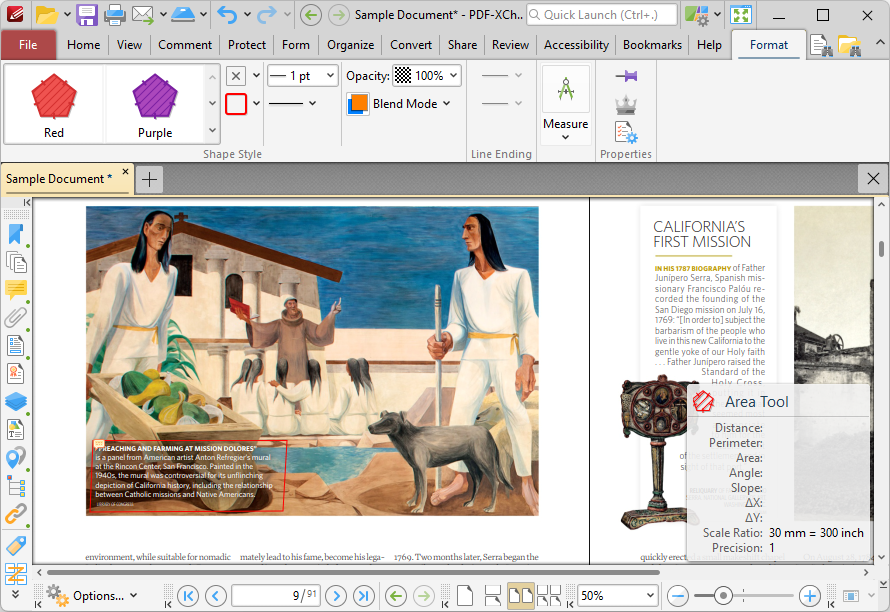Choose the Red shape style
Viewport: 890px width, 612px height.
click(x=54, y=104)
